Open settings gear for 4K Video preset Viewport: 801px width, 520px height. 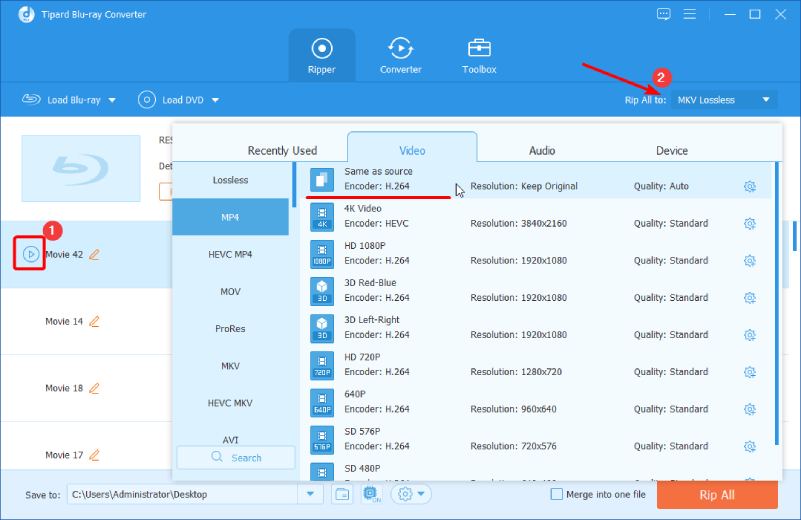[x=749, y=224]
